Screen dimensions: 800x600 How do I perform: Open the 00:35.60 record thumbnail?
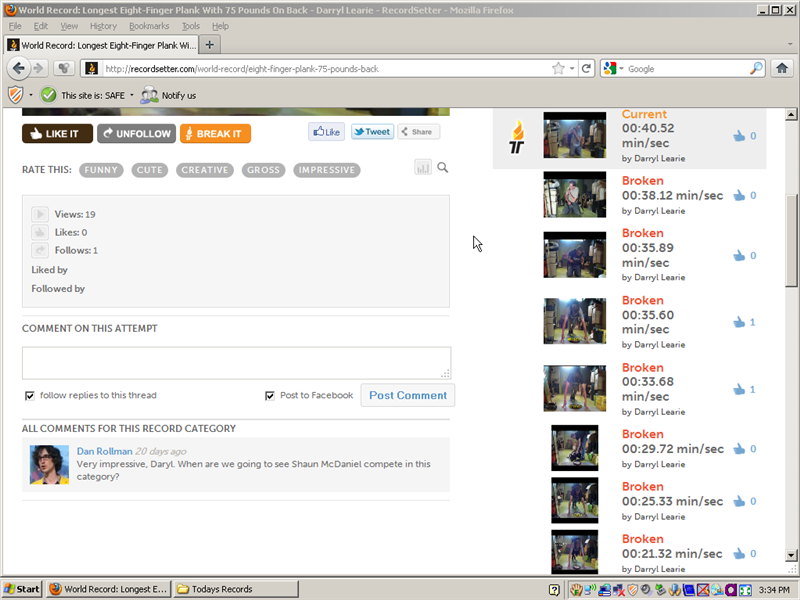[574, 321]
